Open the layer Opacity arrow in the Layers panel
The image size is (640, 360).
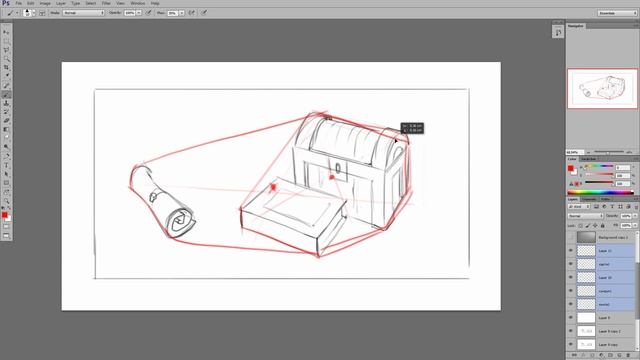pyautogui.click(x=635, y=216)
